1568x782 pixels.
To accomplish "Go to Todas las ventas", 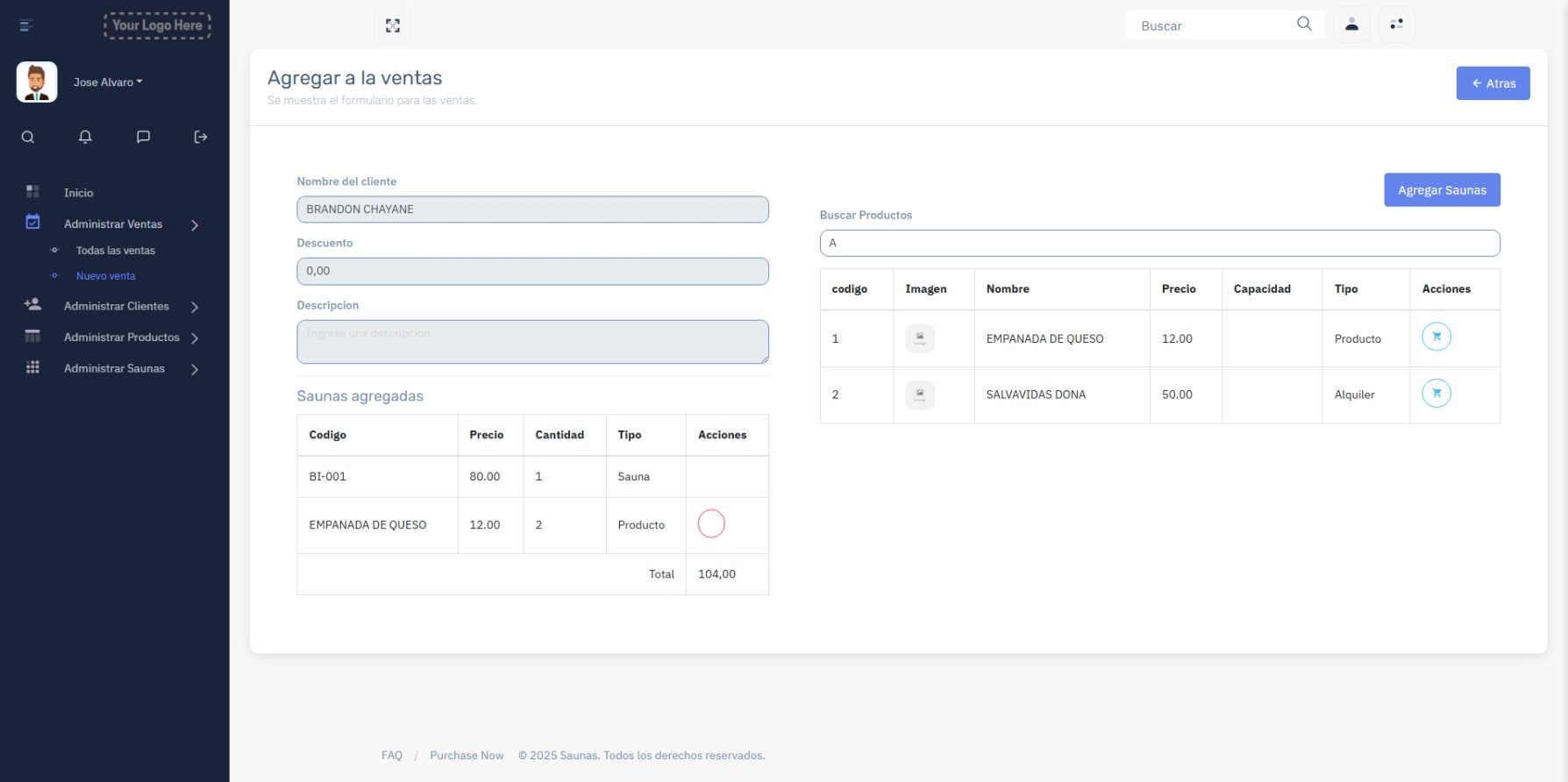I will pos(116,251).
